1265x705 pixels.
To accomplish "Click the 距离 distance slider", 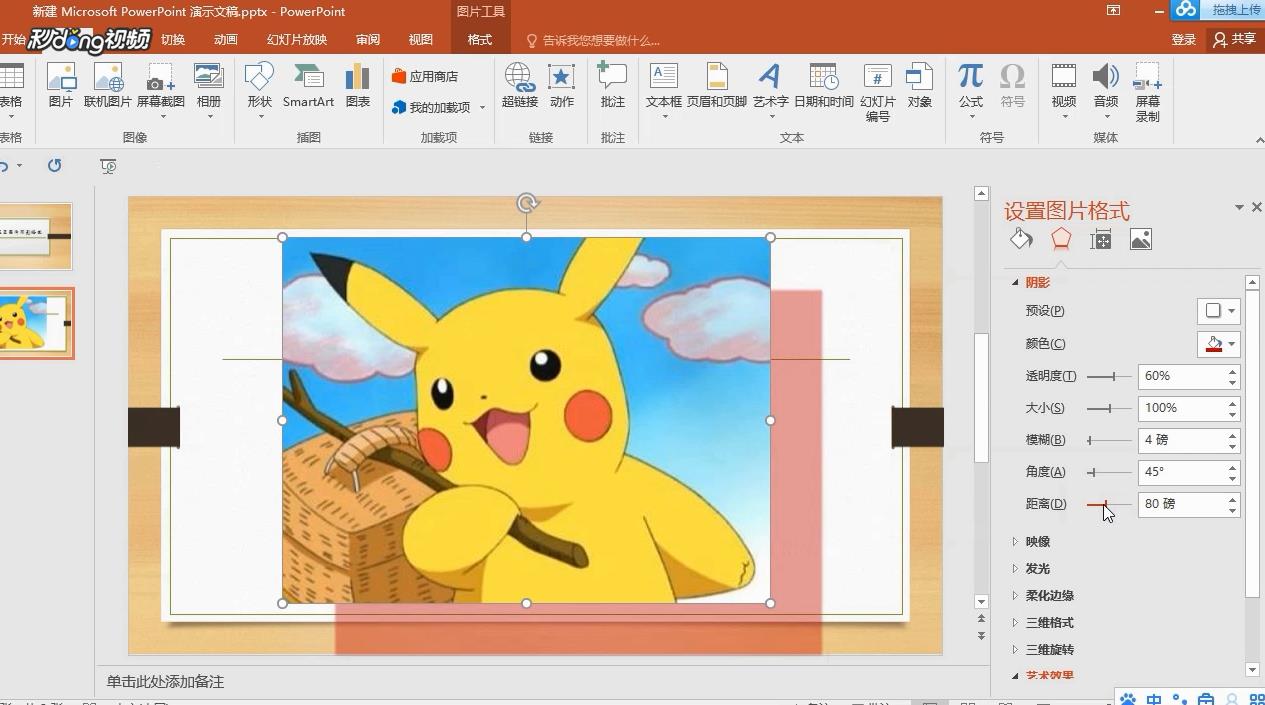I will (1109, 504).
